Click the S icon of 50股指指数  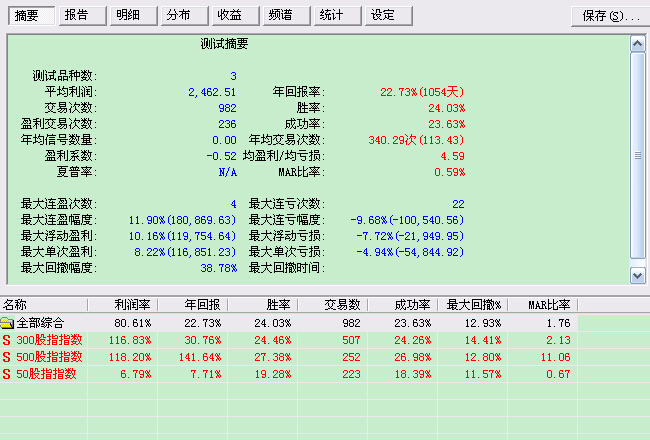pos(6,374)
